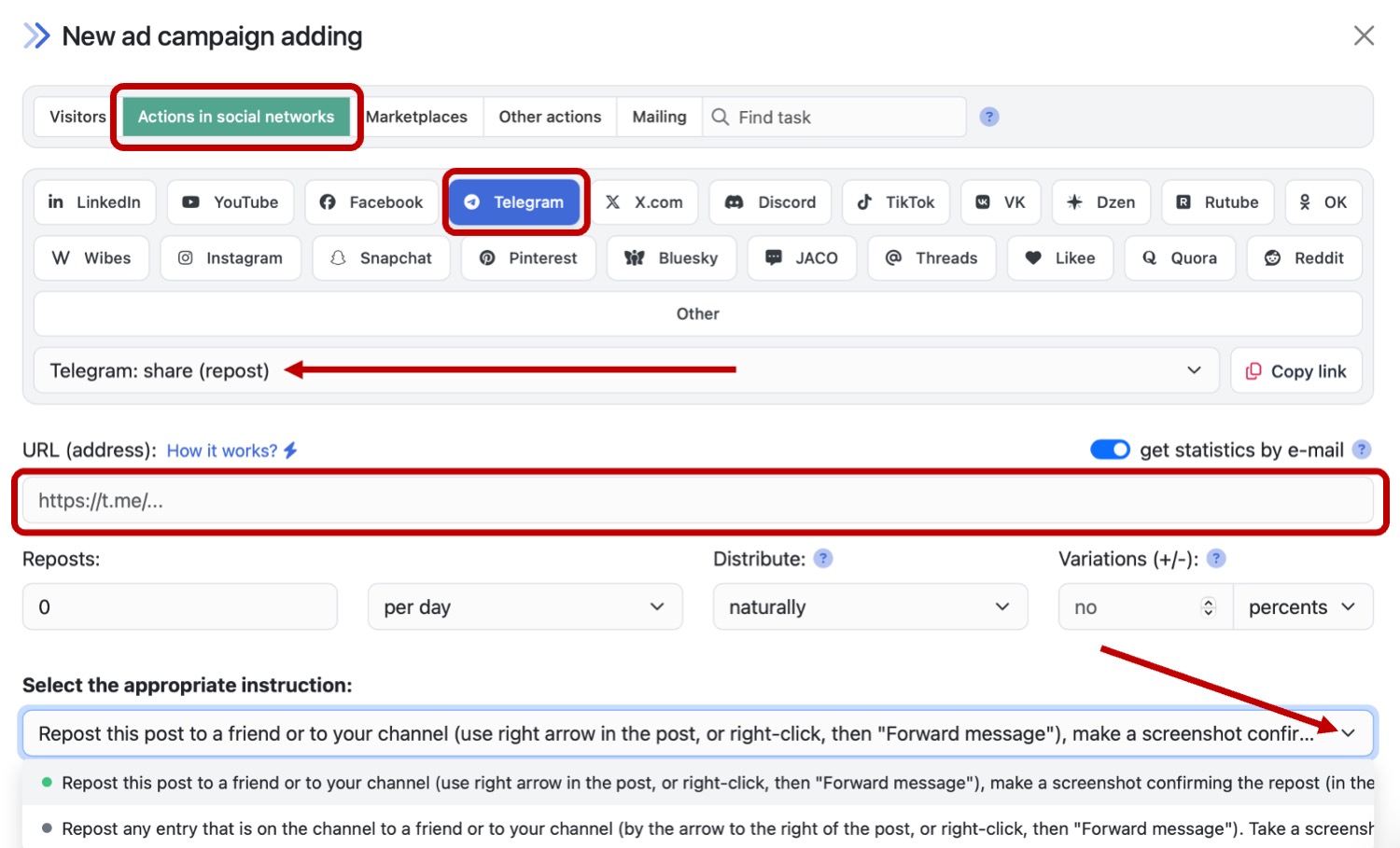This screenshot has width=1400, height=848.
Task: Select second repost instruction about any entry
Action: coord(709,828)
